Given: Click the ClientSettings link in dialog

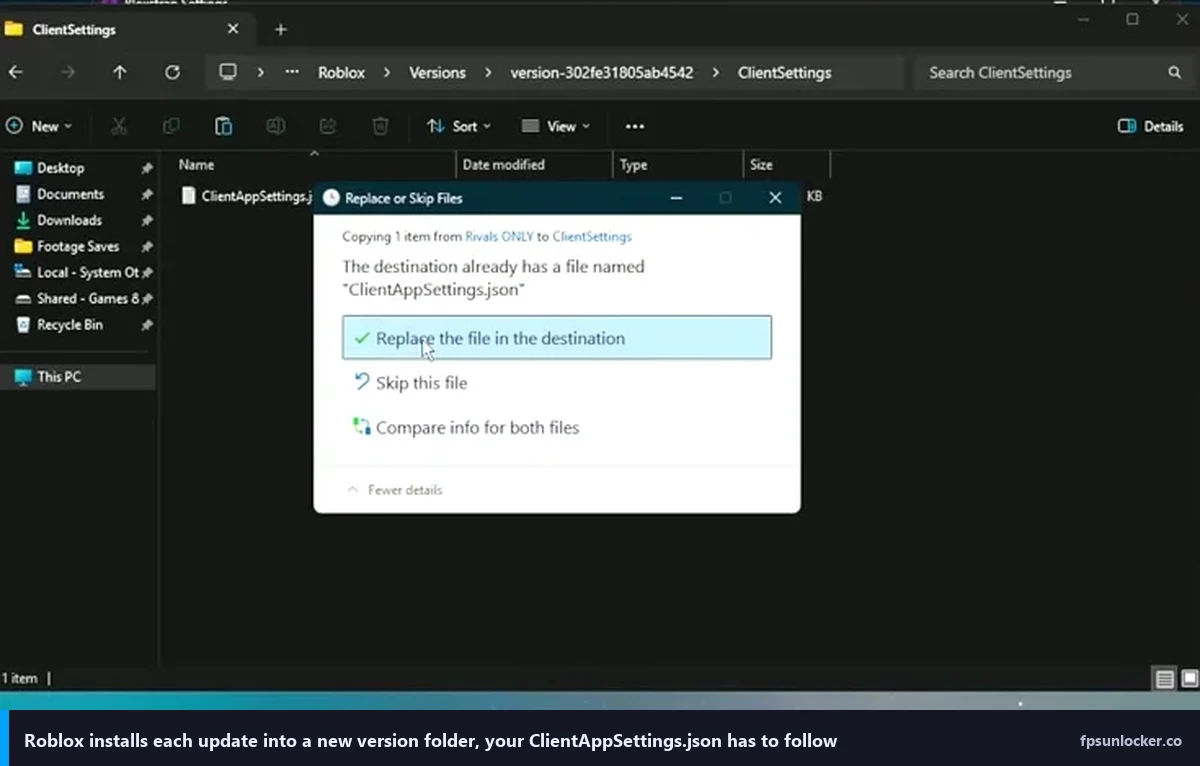Looking at the screenshot, I should [592, 237].
